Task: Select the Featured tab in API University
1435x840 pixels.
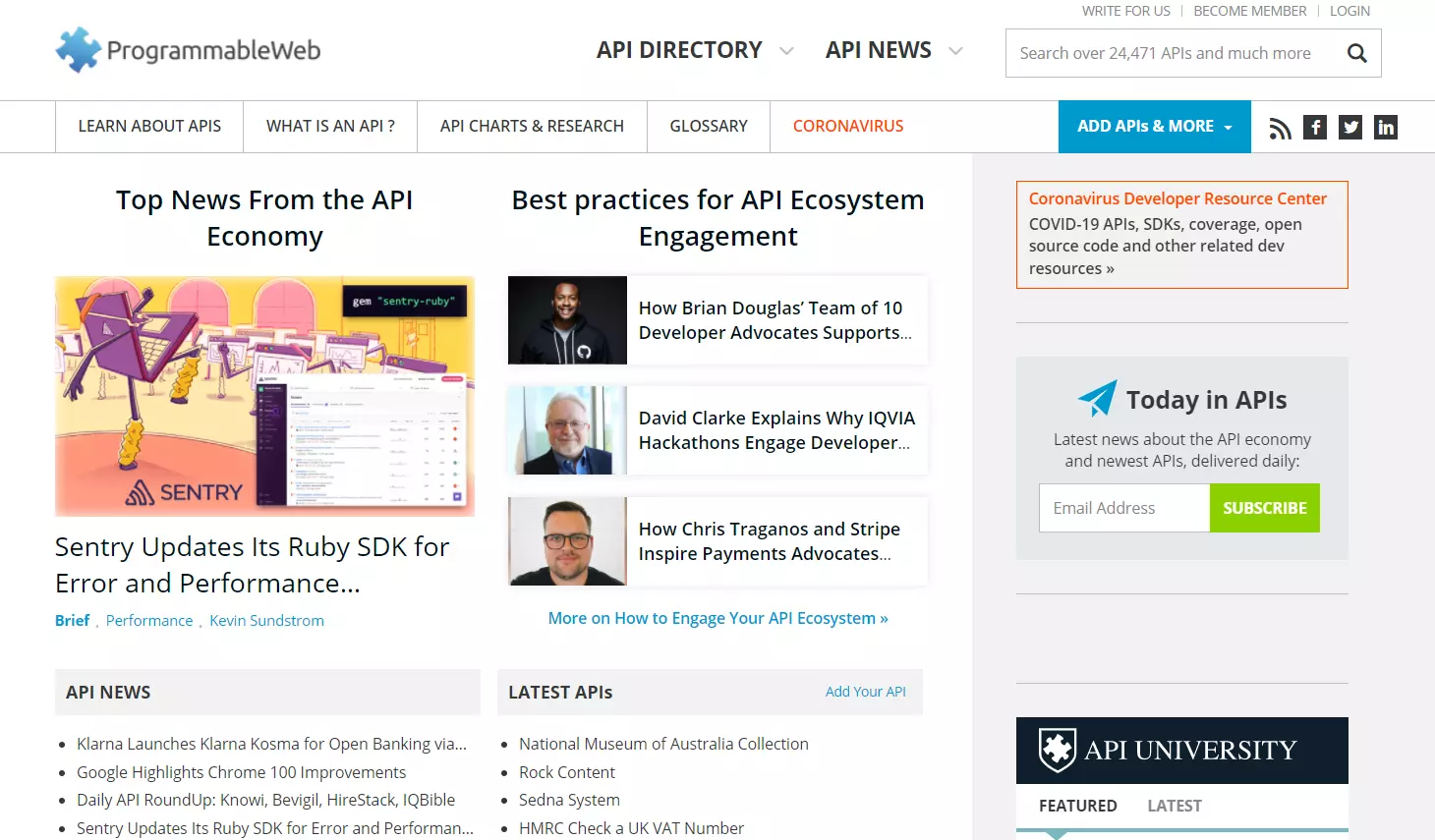Action: (x=1077, y=806)
